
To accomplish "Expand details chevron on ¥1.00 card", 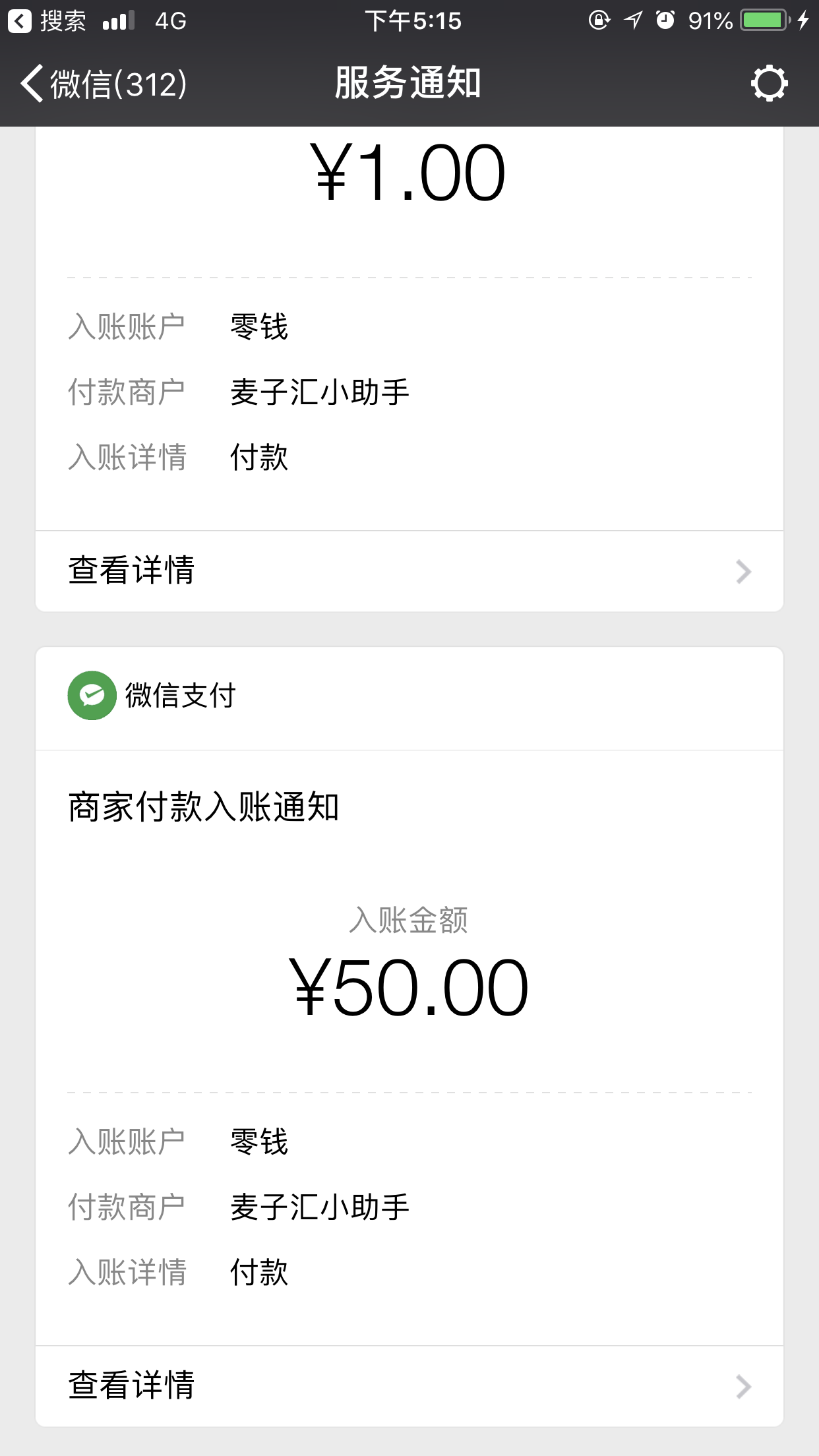I will 743,572.
